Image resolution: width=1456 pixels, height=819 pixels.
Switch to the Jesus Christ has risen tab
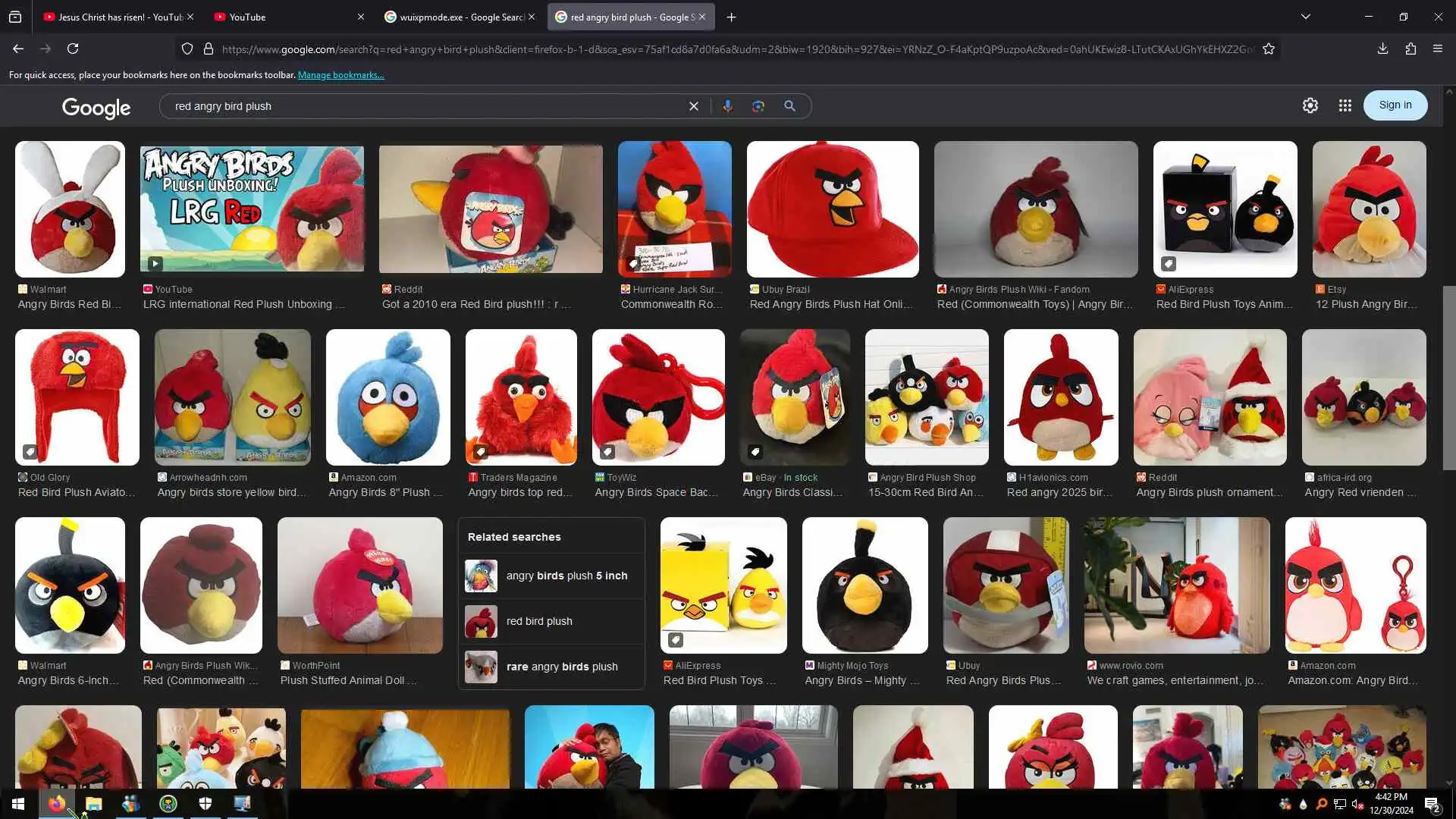[114, 17]
